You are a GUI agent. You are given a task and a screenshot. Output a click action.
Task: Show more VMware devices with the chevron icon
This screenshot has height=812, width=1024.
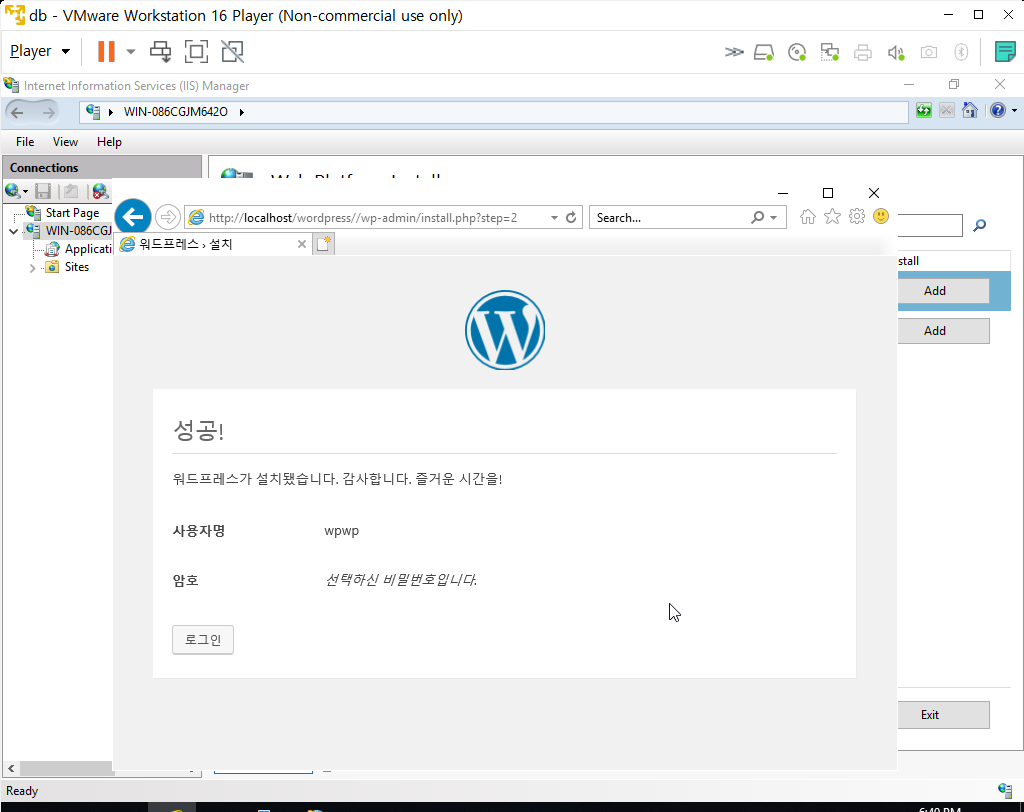coord(734,52)
